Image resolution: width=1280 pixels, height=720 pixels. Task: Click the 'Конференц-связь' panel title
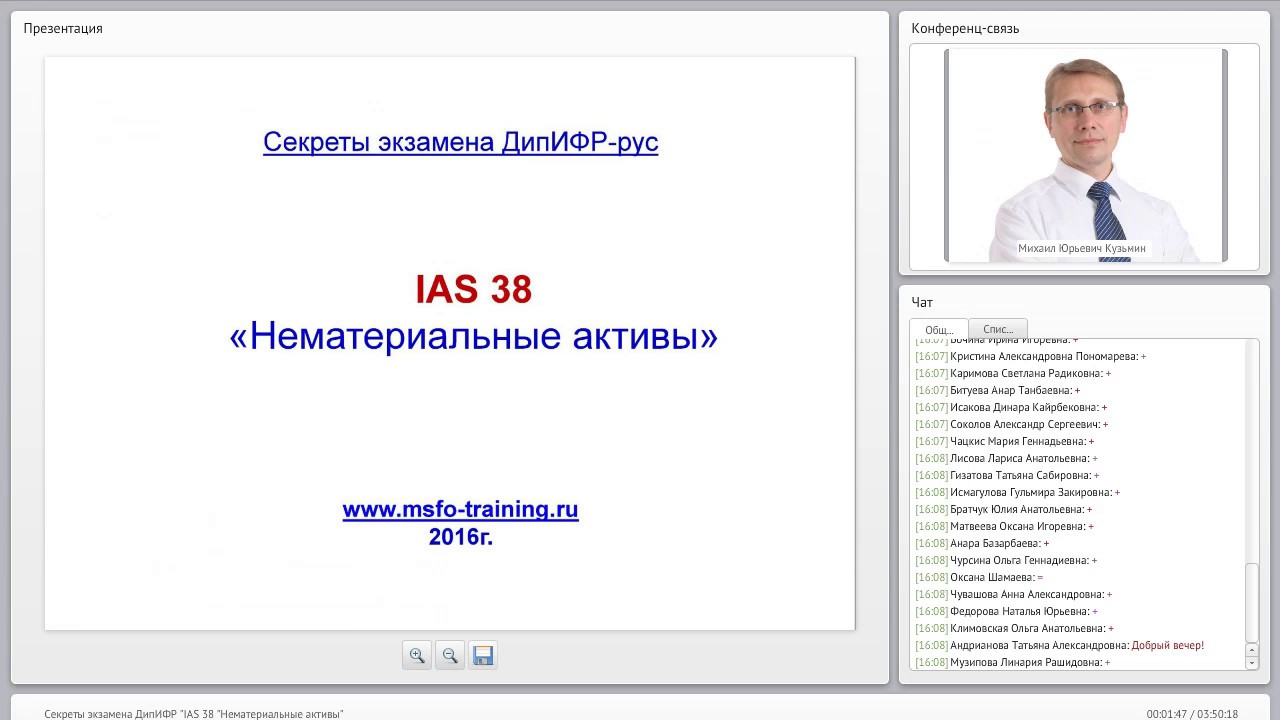(965, 28)
